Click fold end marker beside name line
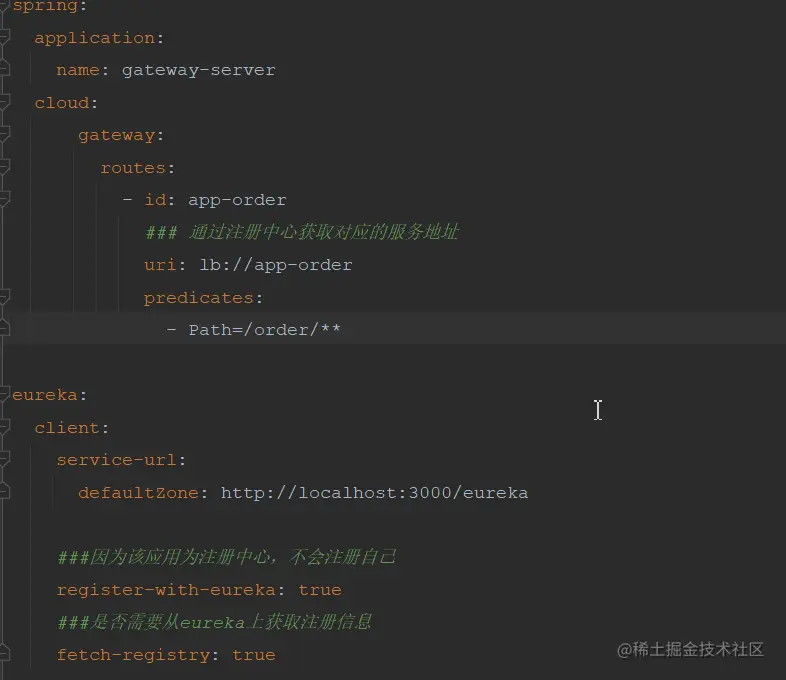The width and height of the screenshot is (786, 680). coord(5,69)
